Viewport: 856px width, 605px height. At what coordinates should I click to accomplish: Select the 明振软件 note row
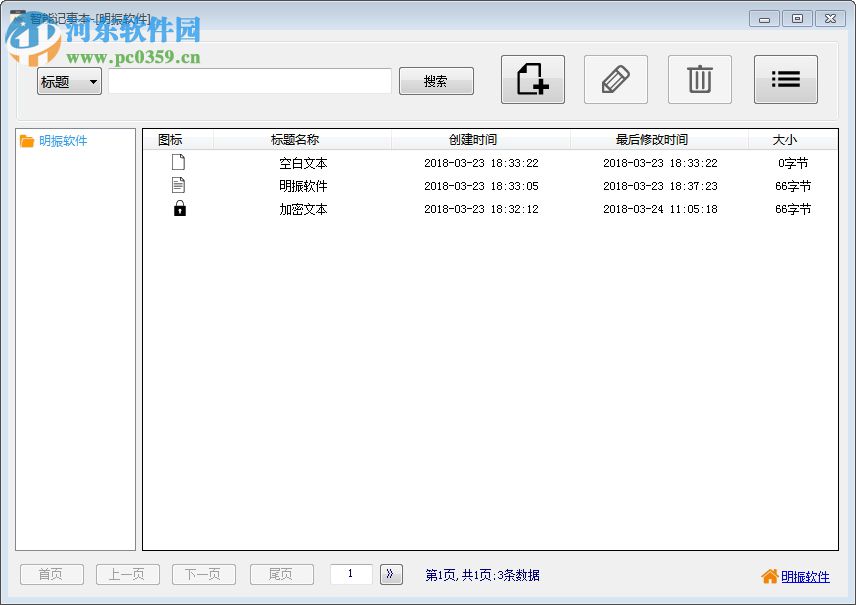[303, 185]
